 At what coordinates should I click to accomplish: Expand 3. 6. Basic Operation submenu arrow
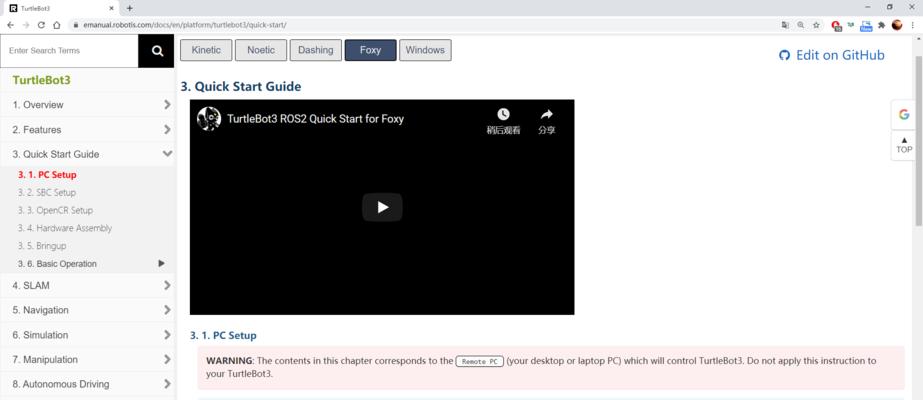click(x=161, y=264)
